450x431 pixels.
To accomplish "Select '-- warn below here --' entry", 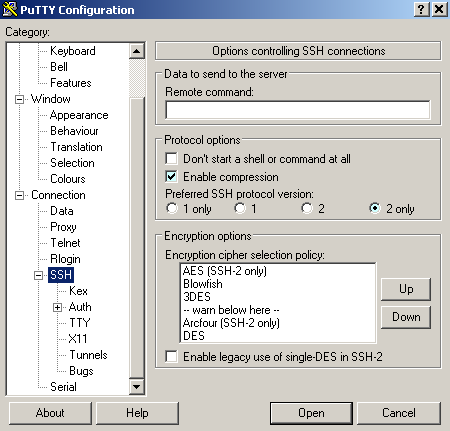I will click(x=231, y=310).
